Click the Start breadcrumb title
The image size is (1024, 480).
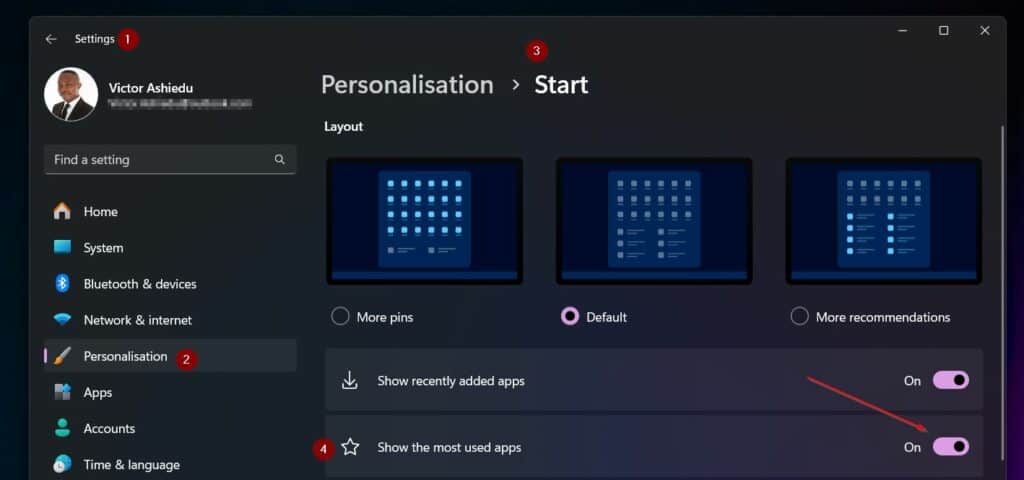(x=561, y=85)
